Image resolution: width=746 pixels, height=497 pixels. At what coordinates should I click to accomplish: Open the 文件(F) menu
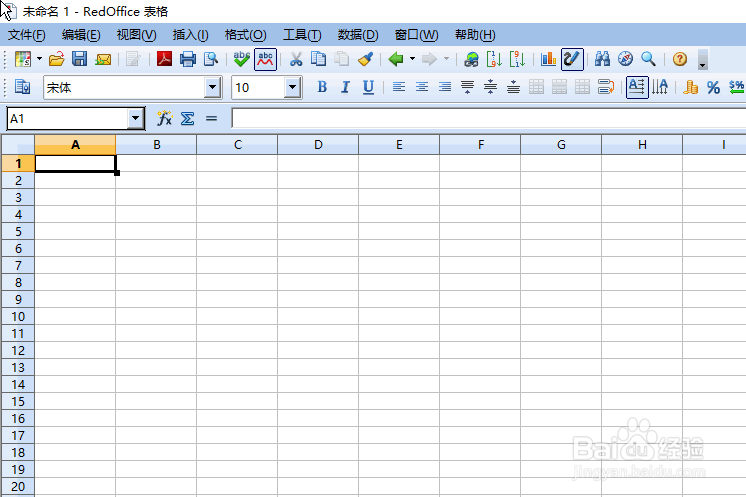tap(27, 35)
